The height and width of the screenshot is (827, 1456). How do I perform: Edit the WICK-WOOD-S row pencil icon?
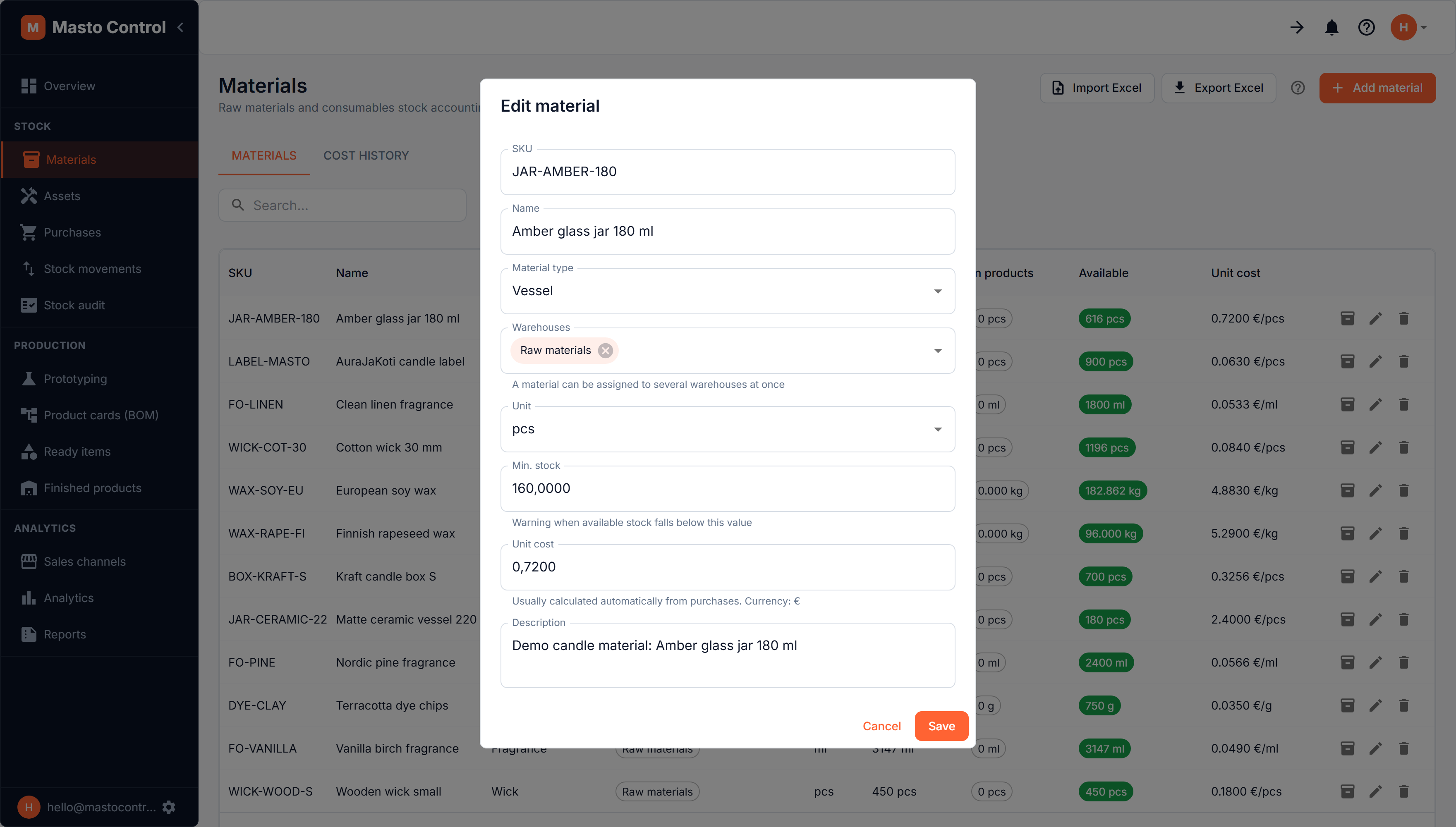(1375, 792)
